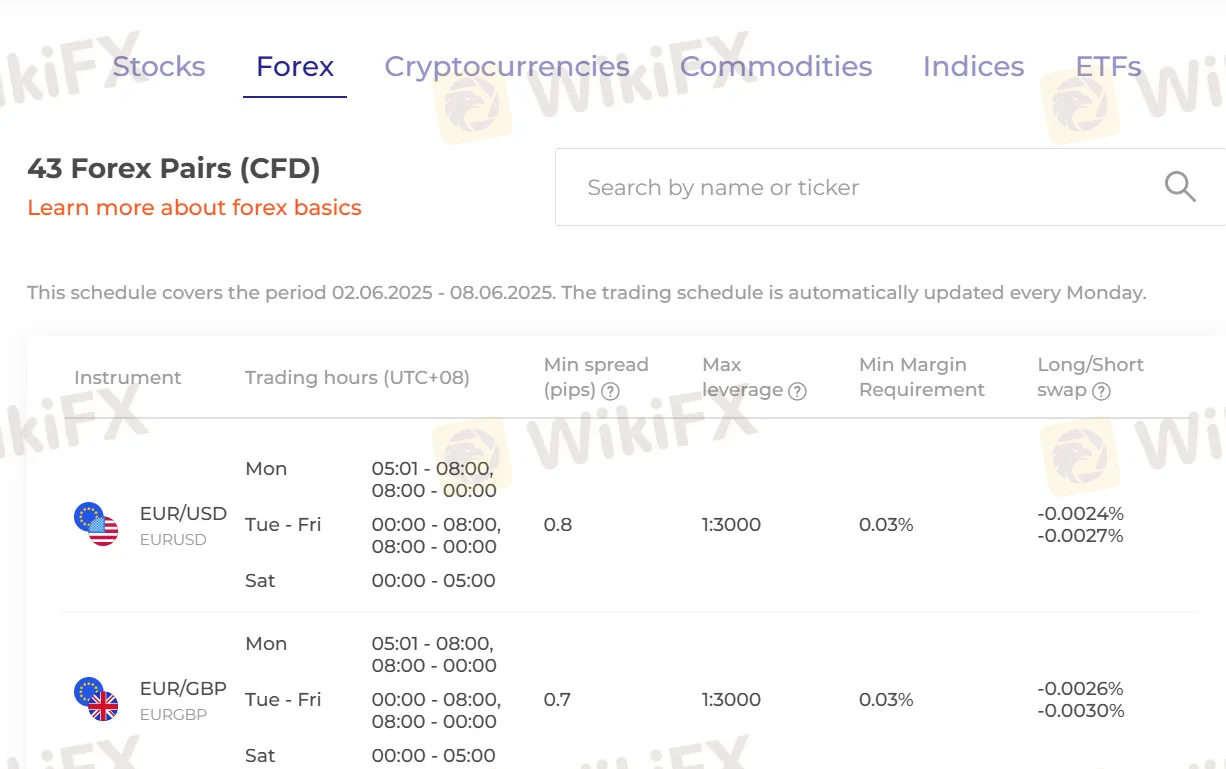Click the EUR/GBP flag pair icon

pos(96,699)
